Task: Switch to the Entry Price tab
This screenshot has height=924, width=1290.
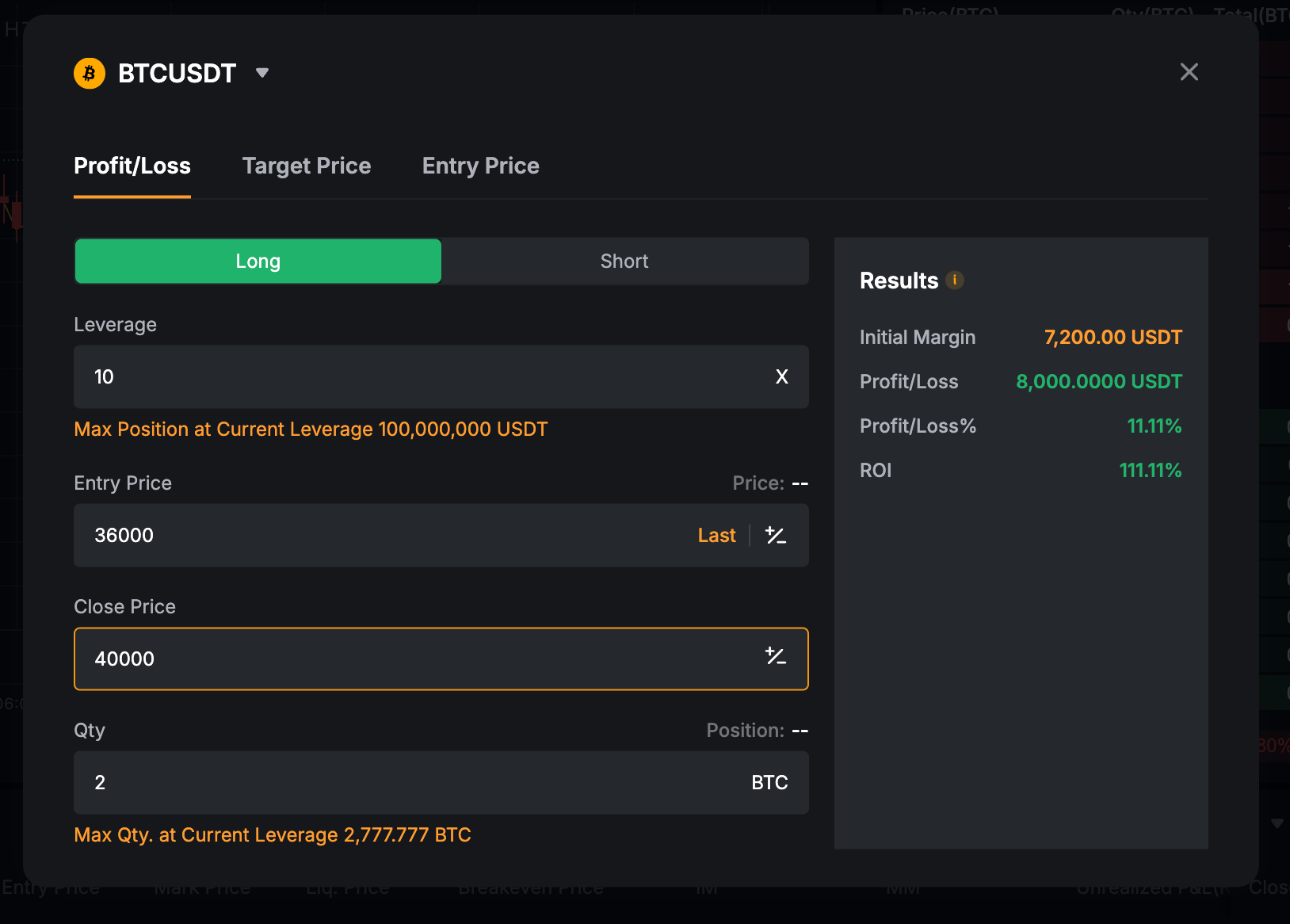Action: (x=480, y=166)
